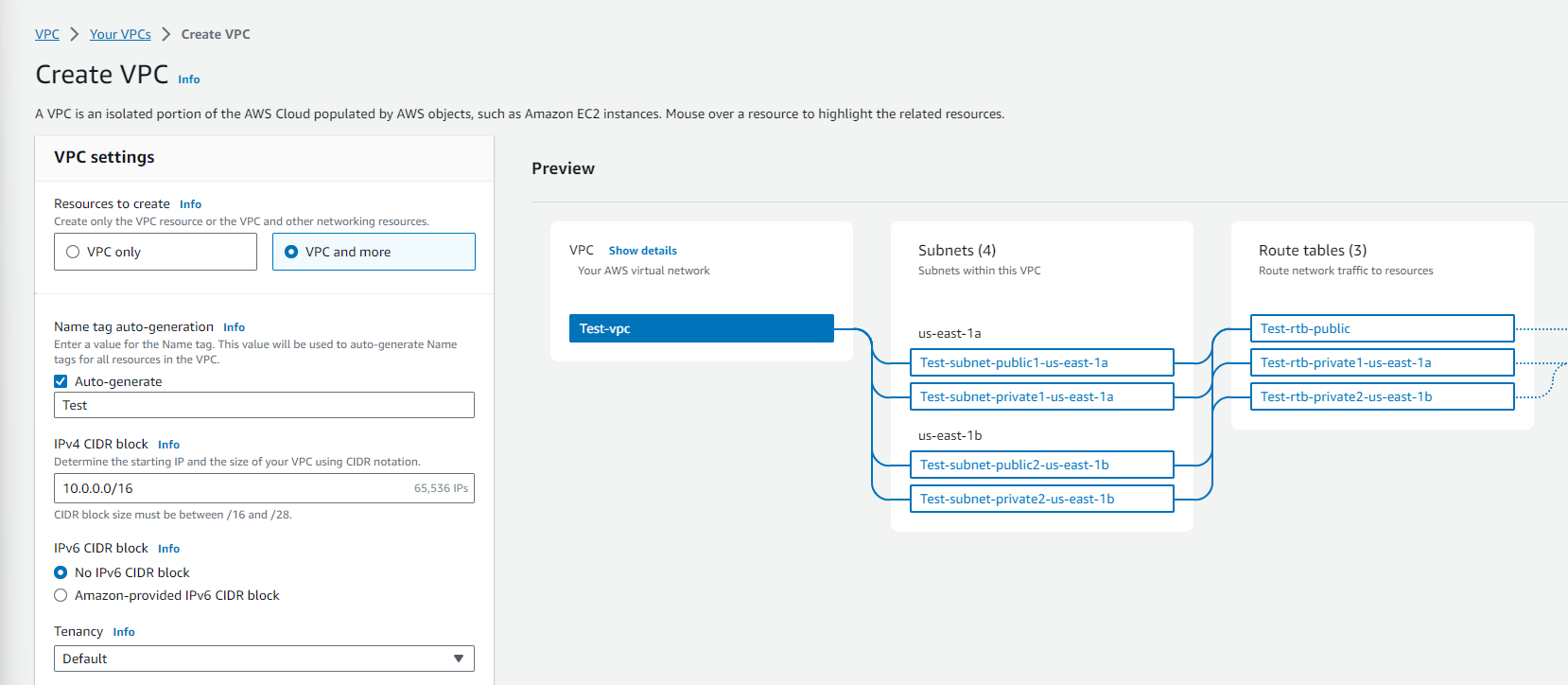1568x685 pixels.
Task: Select the Test-vpc node in the preview
Action: pos(700,328)
